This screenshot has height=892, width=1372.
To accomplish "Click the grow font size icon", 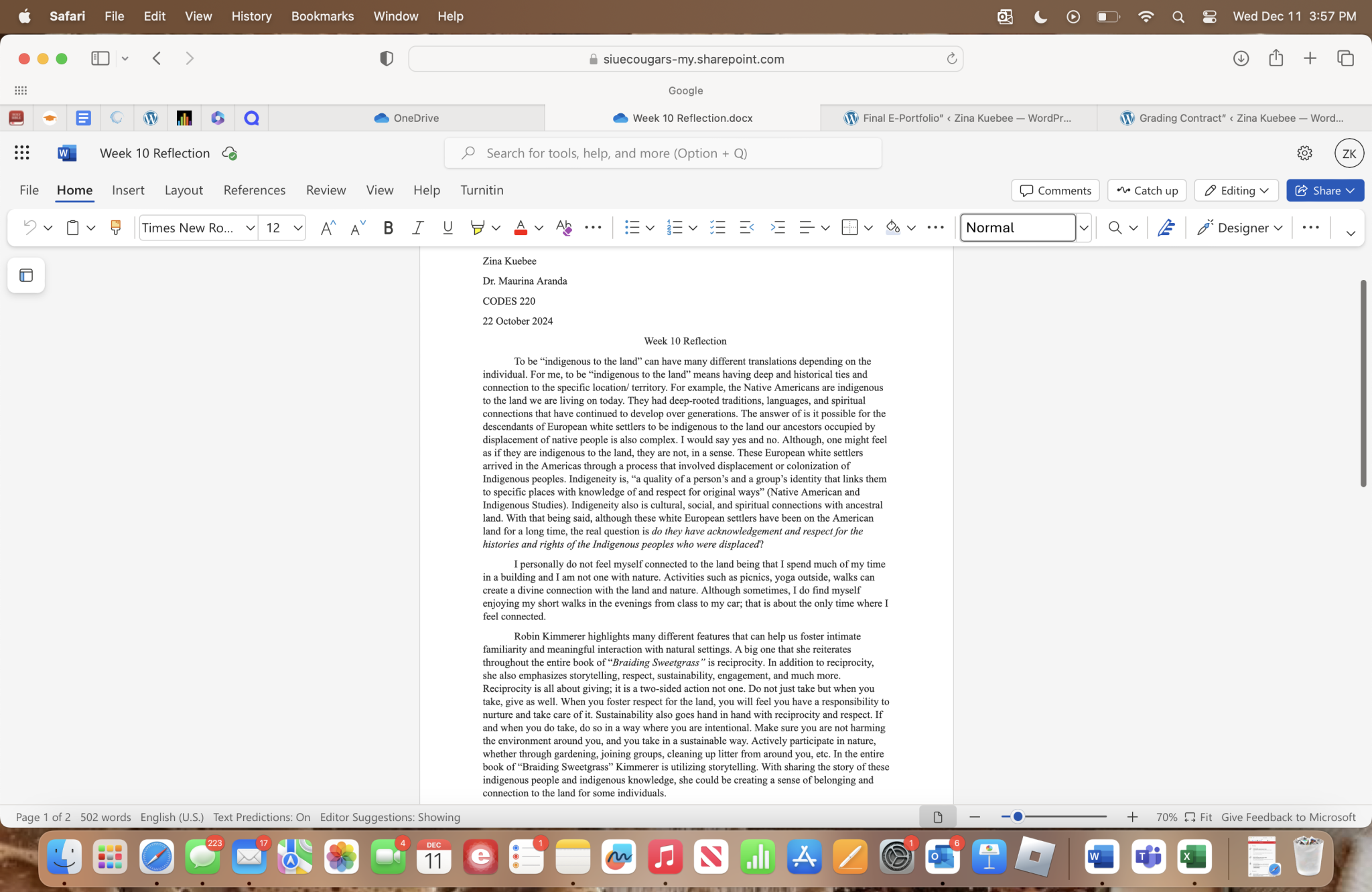I will tap(327, 228).
